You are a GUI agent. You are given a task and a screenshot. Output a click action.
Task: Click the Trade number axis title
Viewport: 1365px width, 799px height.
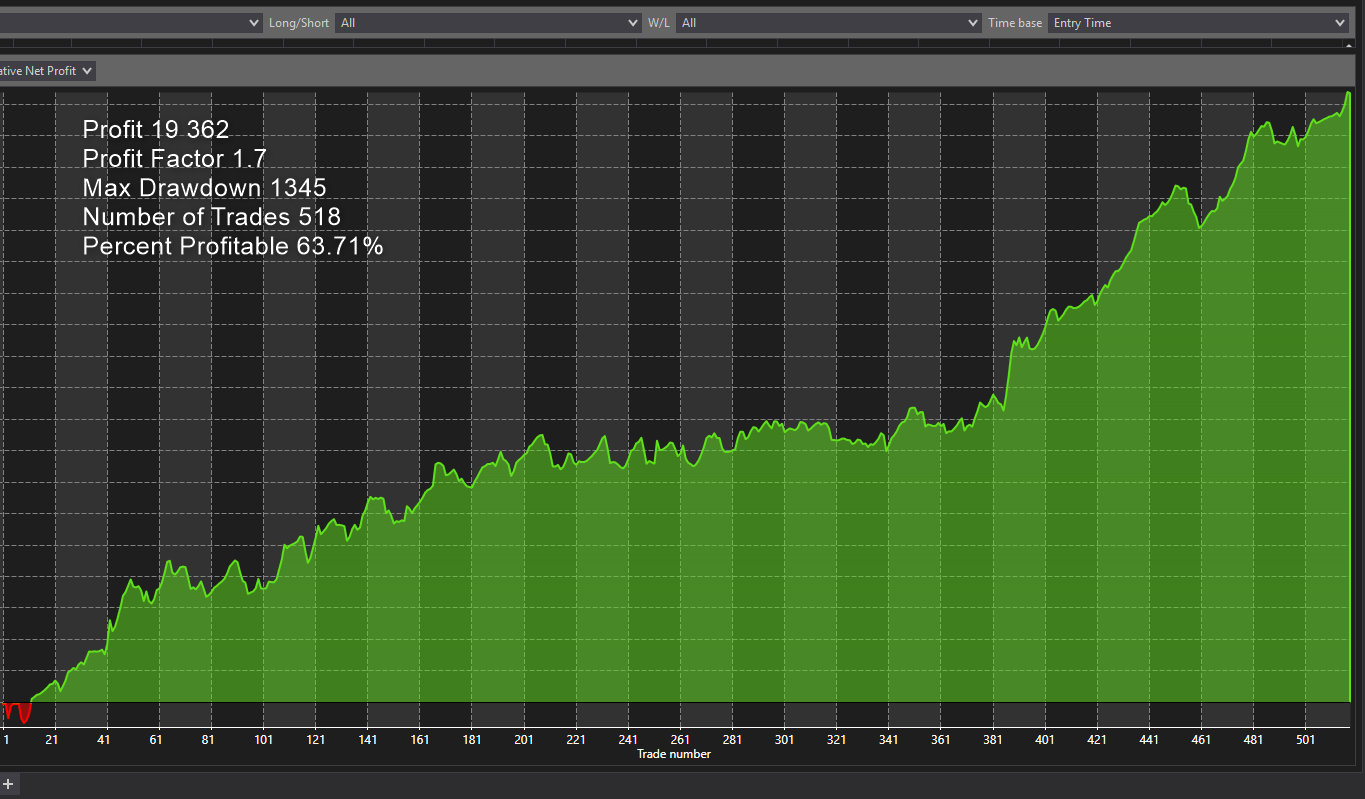click(x=673, y=754)
